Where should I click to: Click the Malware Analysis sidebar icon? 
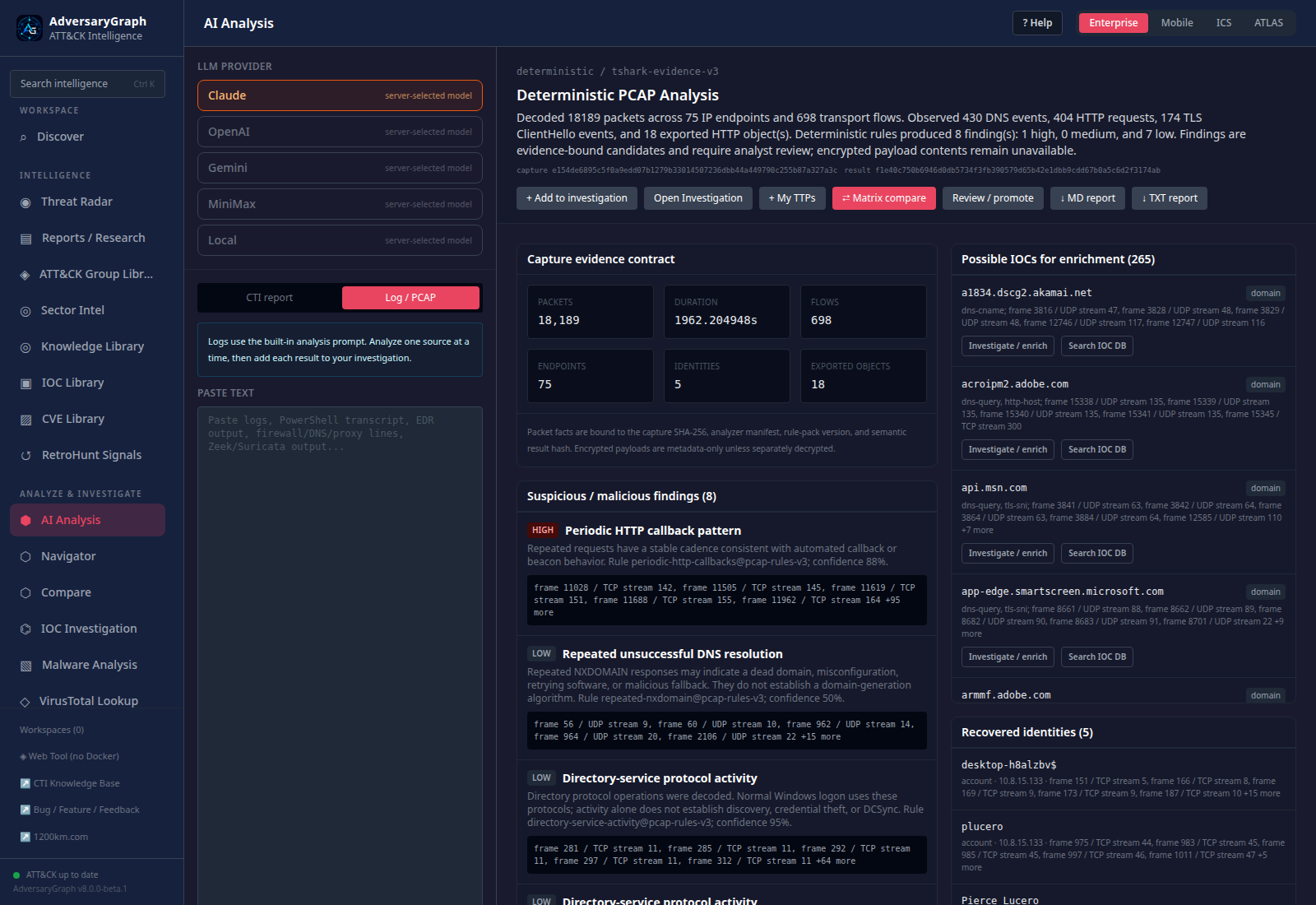click(x=25, y=666)
